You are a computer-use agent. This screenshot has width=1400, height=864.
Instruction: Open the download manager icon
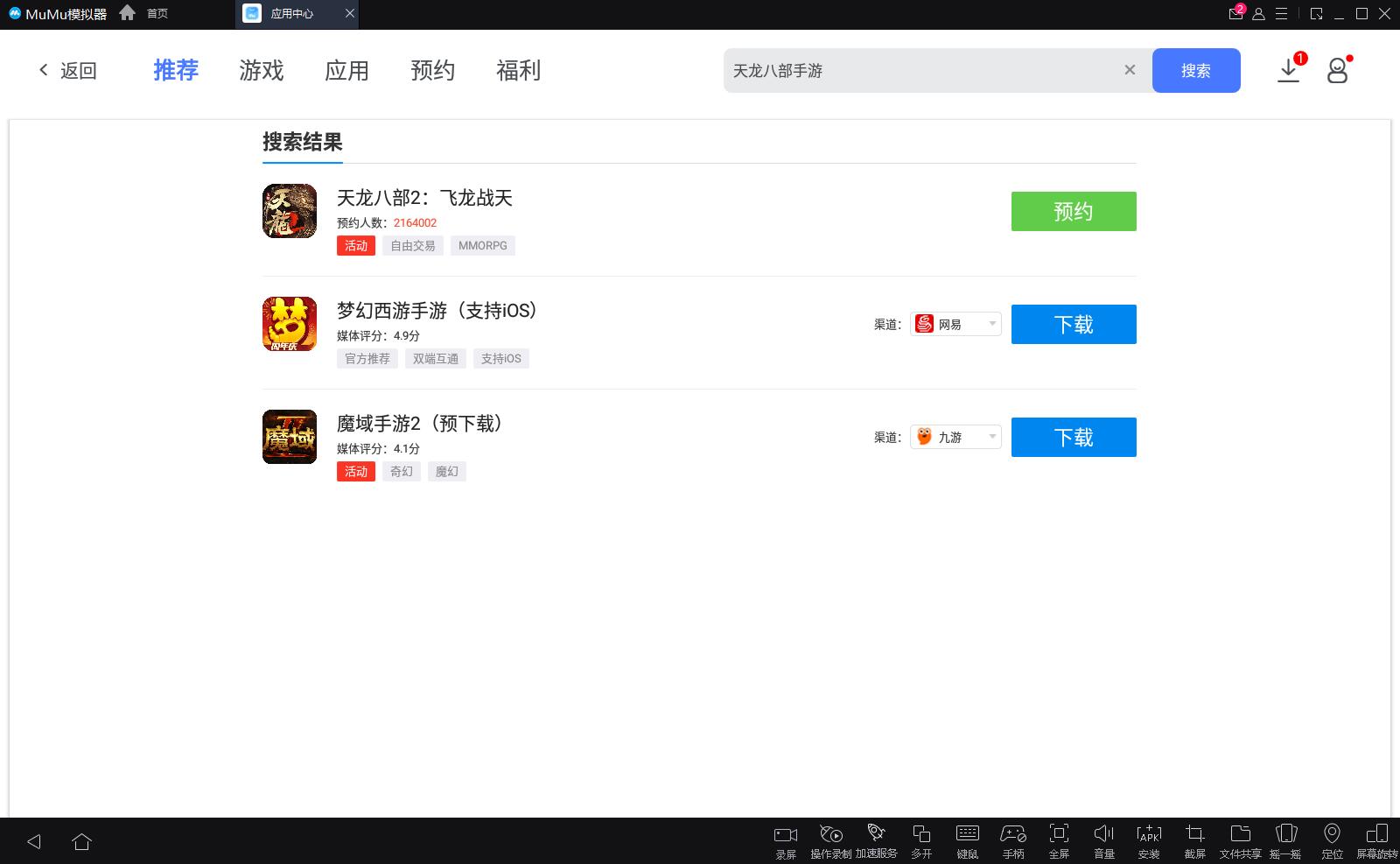pos(1289,70)
